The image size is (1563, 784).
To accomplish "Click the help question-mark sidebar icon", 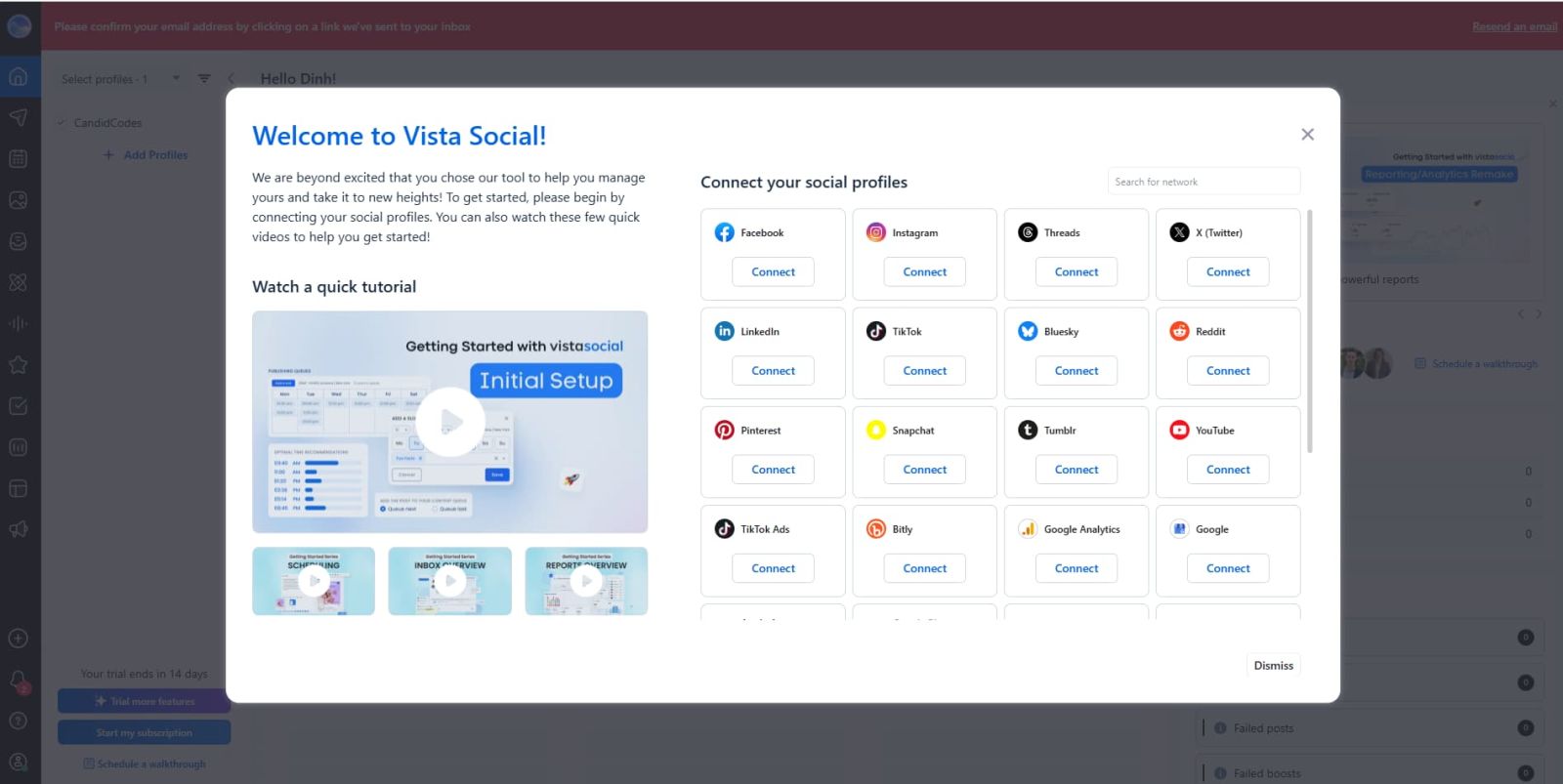I will pos(19,721).
